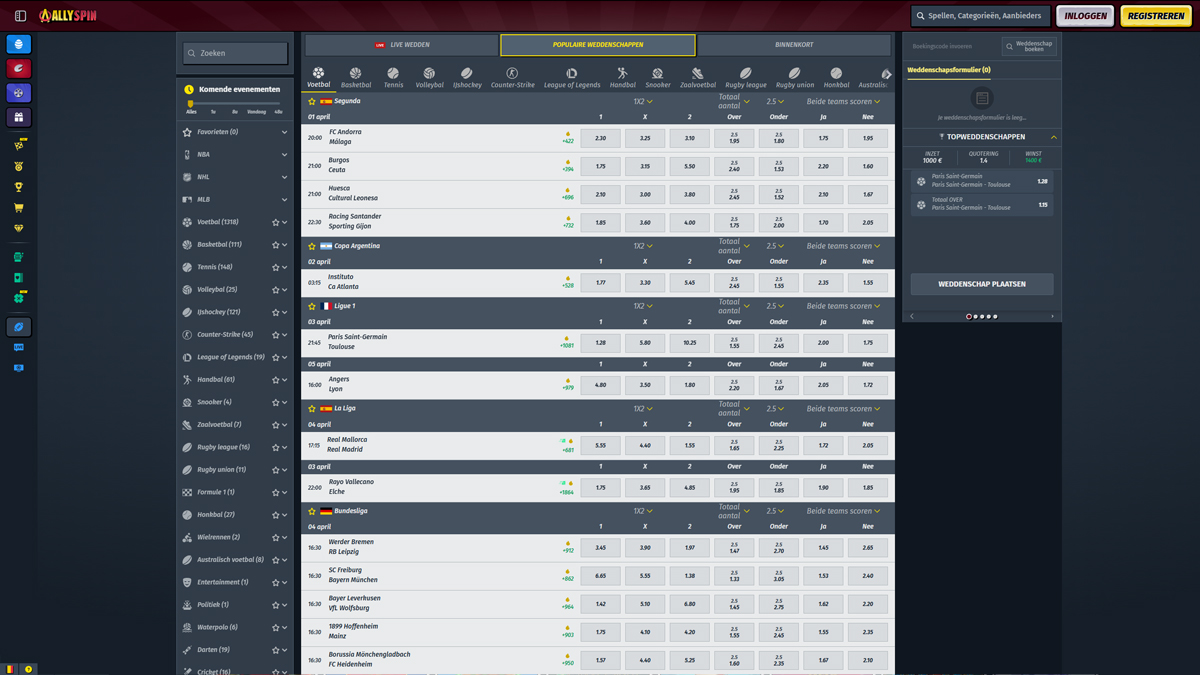Open the red casino chip icon in sidebar

pos(19,68)
